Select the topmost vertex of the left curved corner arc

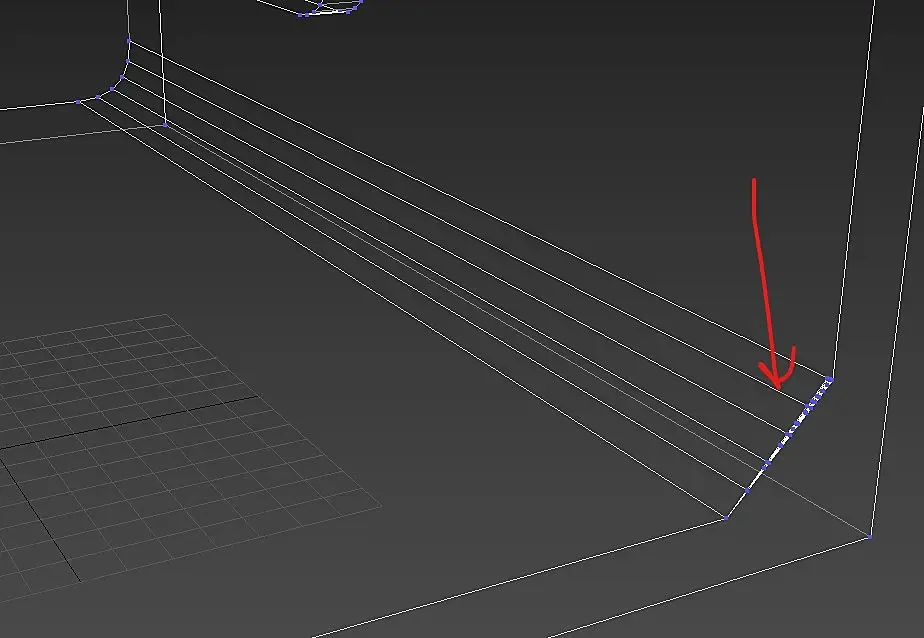coord(128,41)
